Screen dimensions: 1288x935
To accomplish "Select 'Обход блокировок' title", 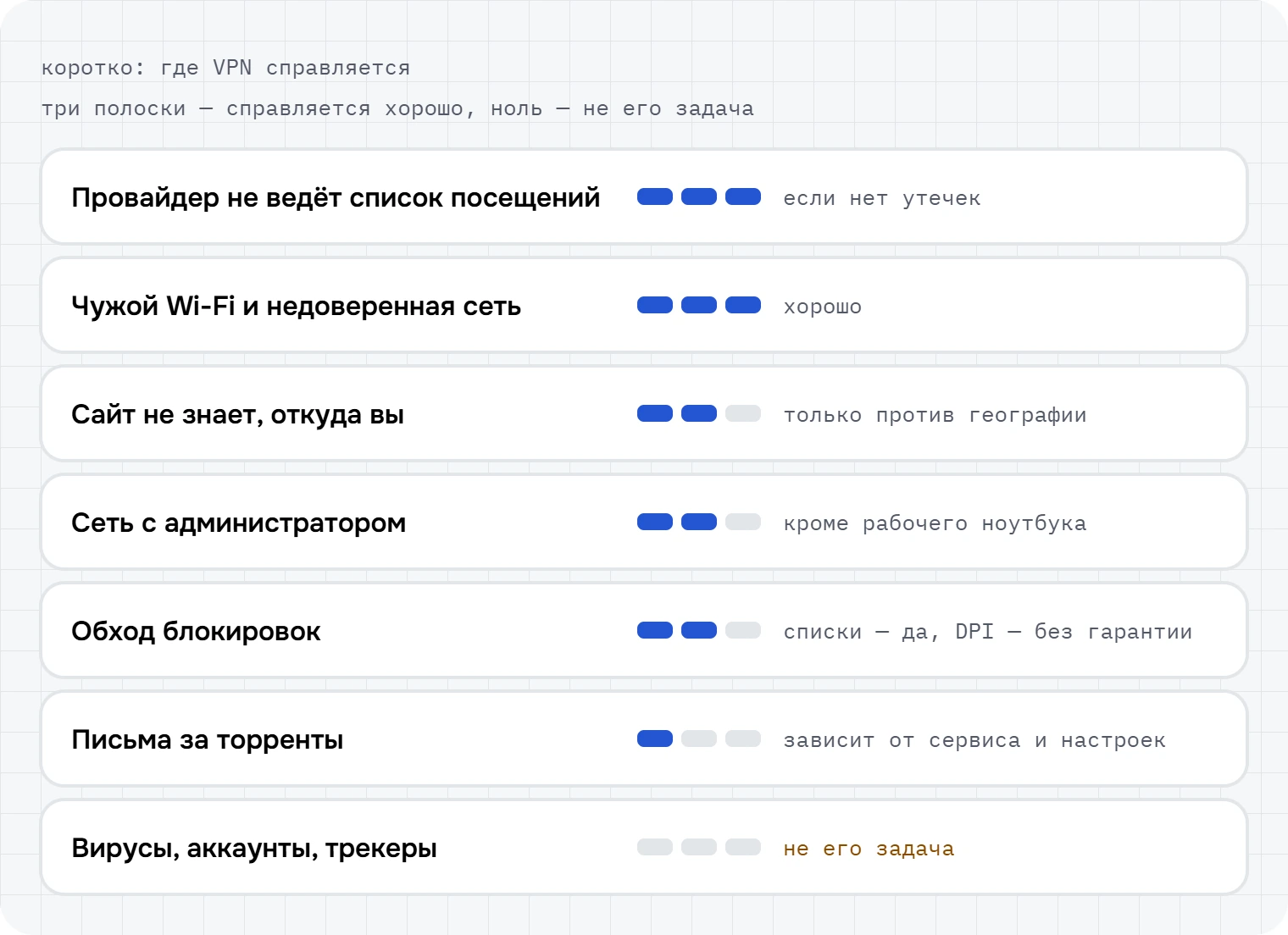I will point(196,631).
